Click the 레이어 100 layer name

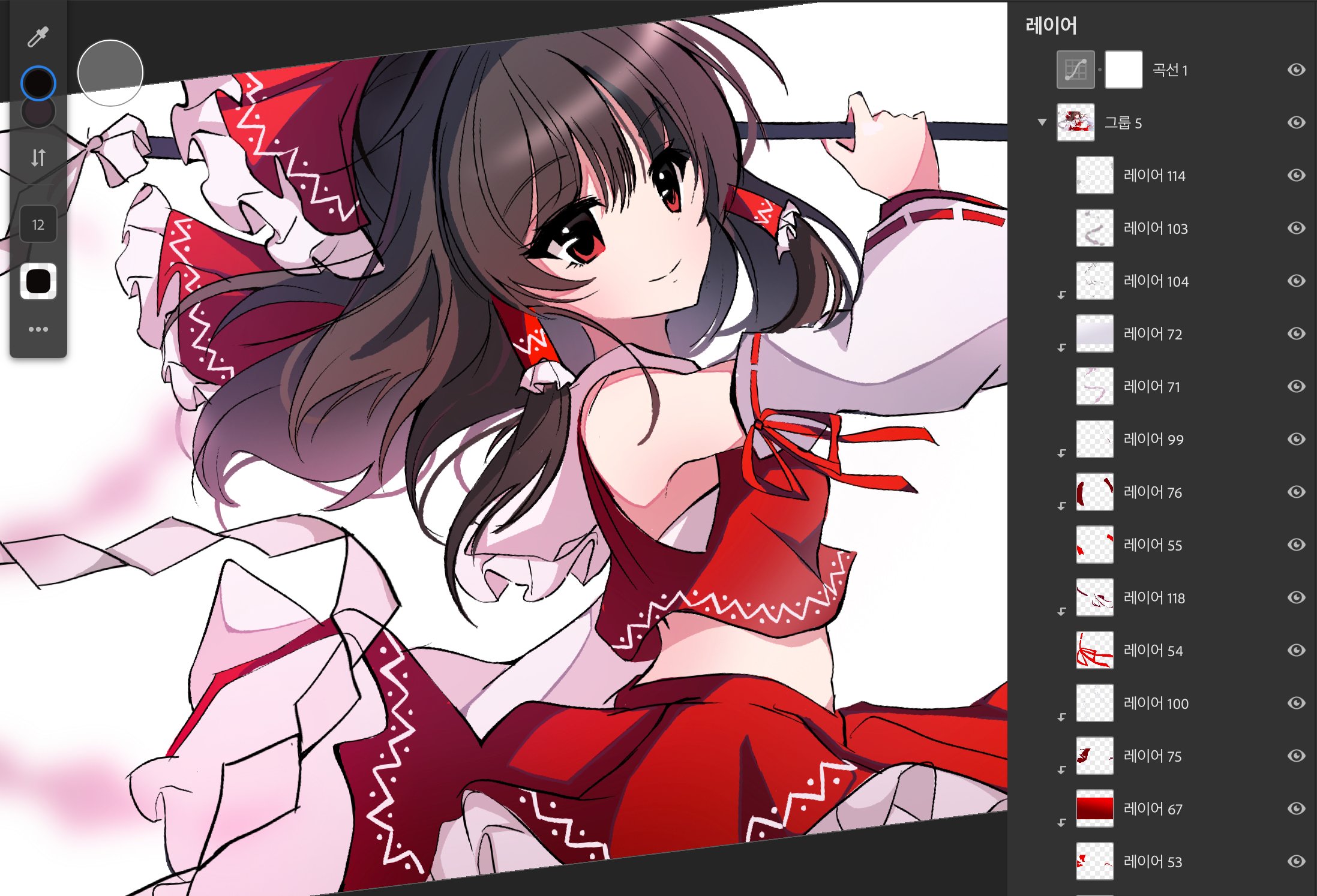click(1156, 703)
